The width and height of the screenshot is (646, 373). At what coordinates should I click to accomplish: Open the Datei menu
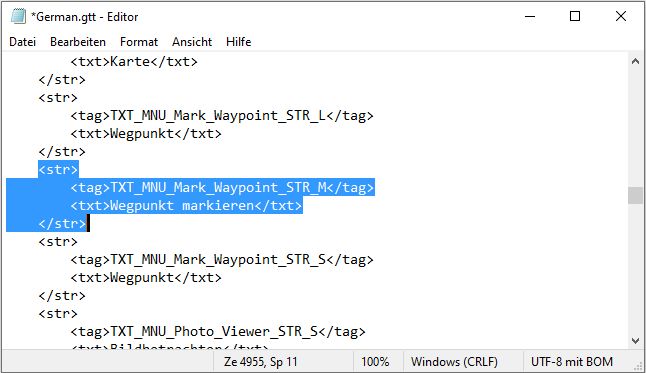(23, 42)
